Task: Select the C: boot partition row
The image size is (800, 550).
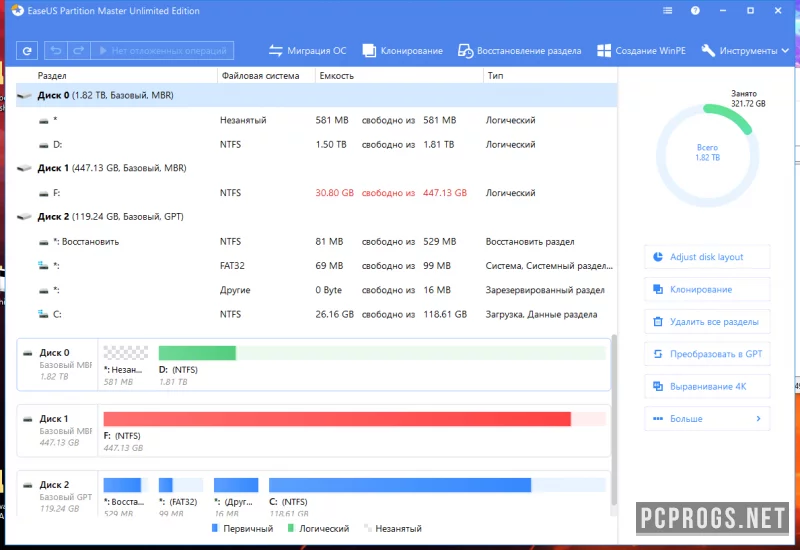Action: (316, 314)
